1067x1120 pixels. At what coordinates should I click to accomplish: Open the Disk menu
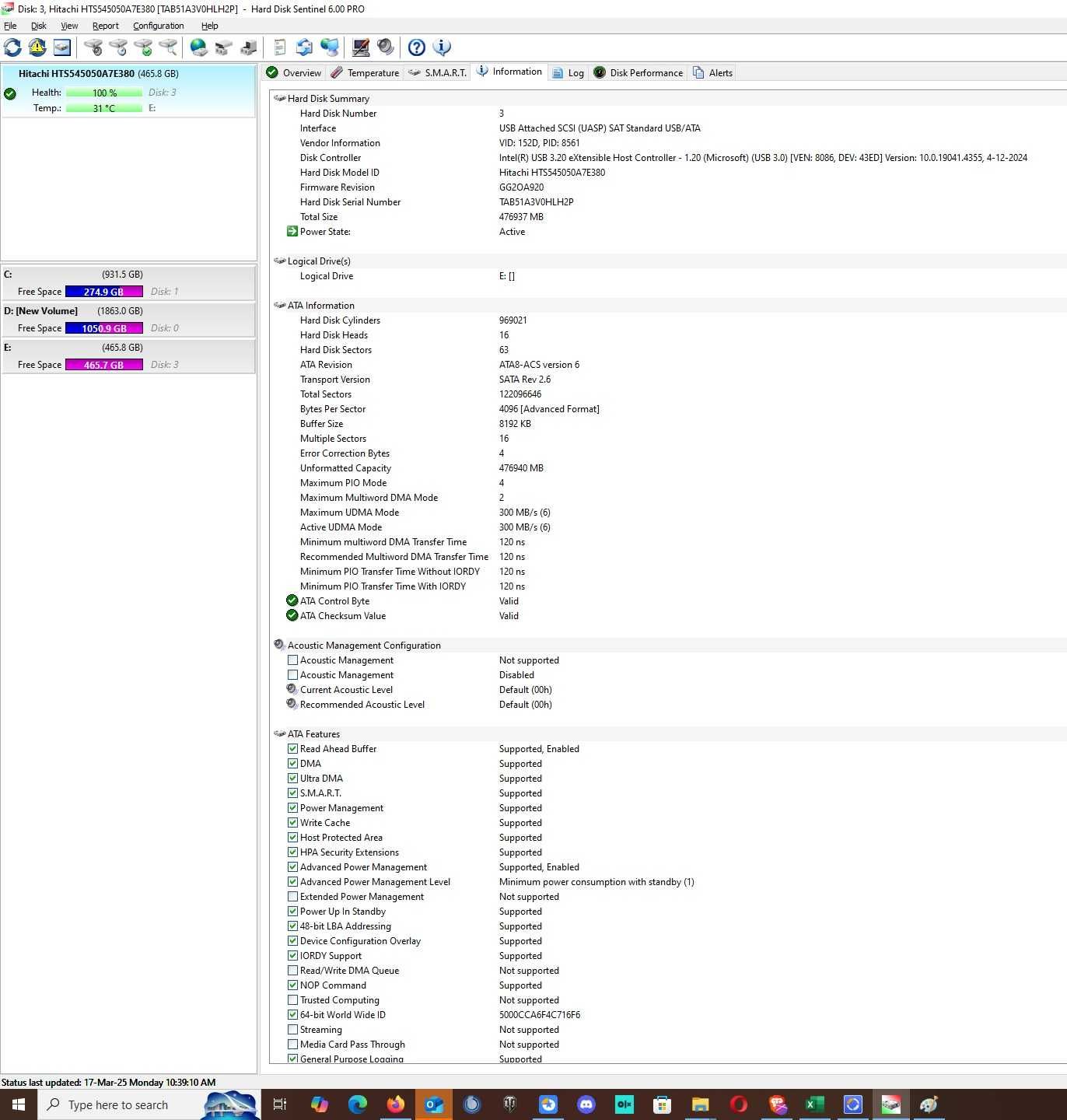[39, 26]
